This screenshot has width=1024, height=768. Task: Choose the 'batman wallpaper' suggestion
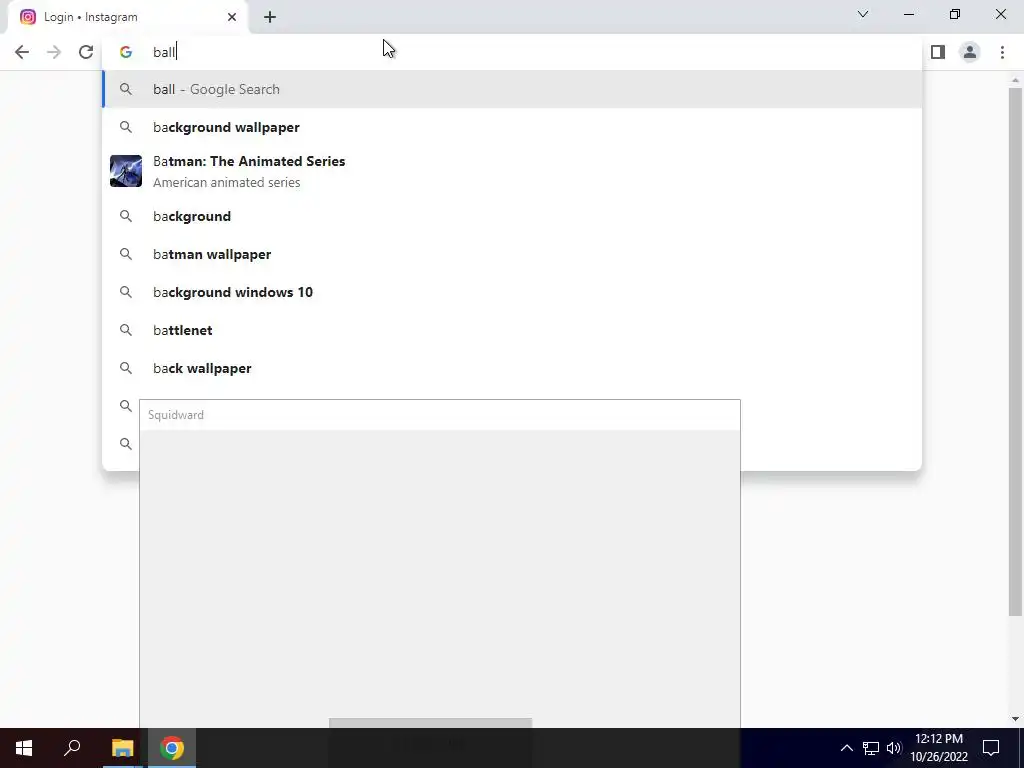[x=512, y=254]
